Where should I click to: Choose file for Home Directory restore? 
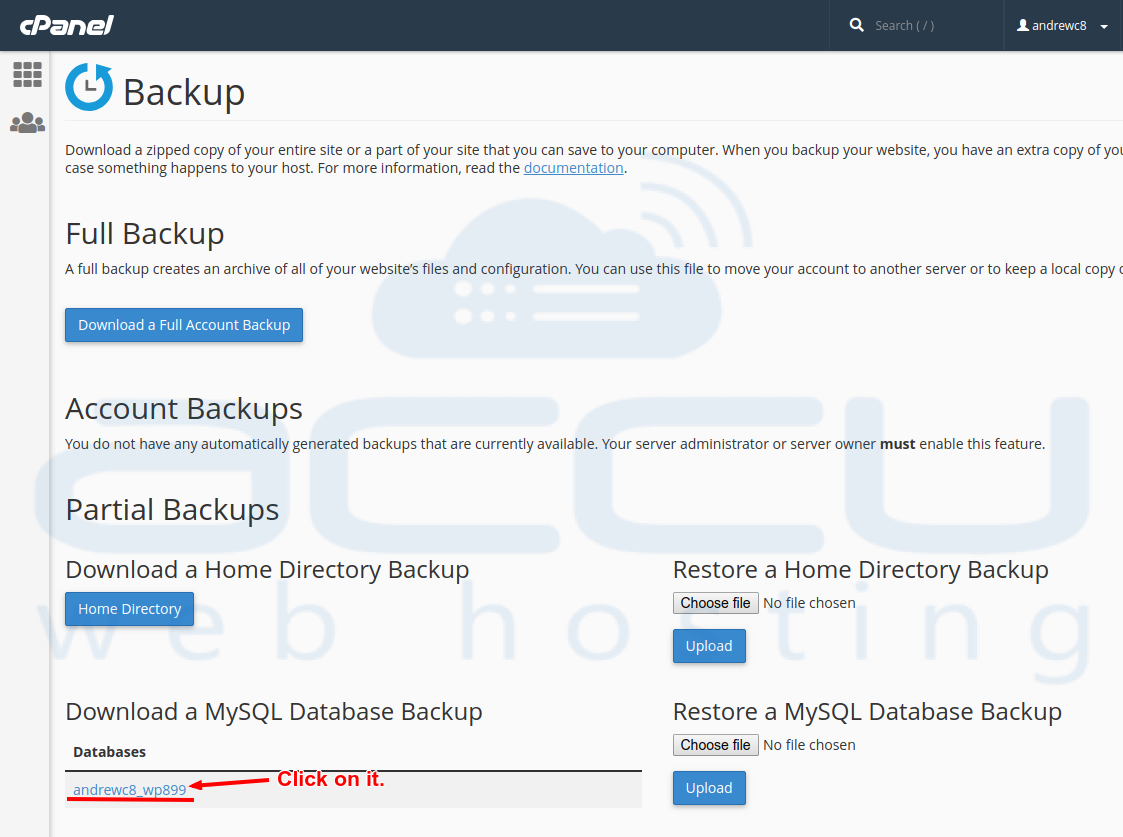coord(715,603)
